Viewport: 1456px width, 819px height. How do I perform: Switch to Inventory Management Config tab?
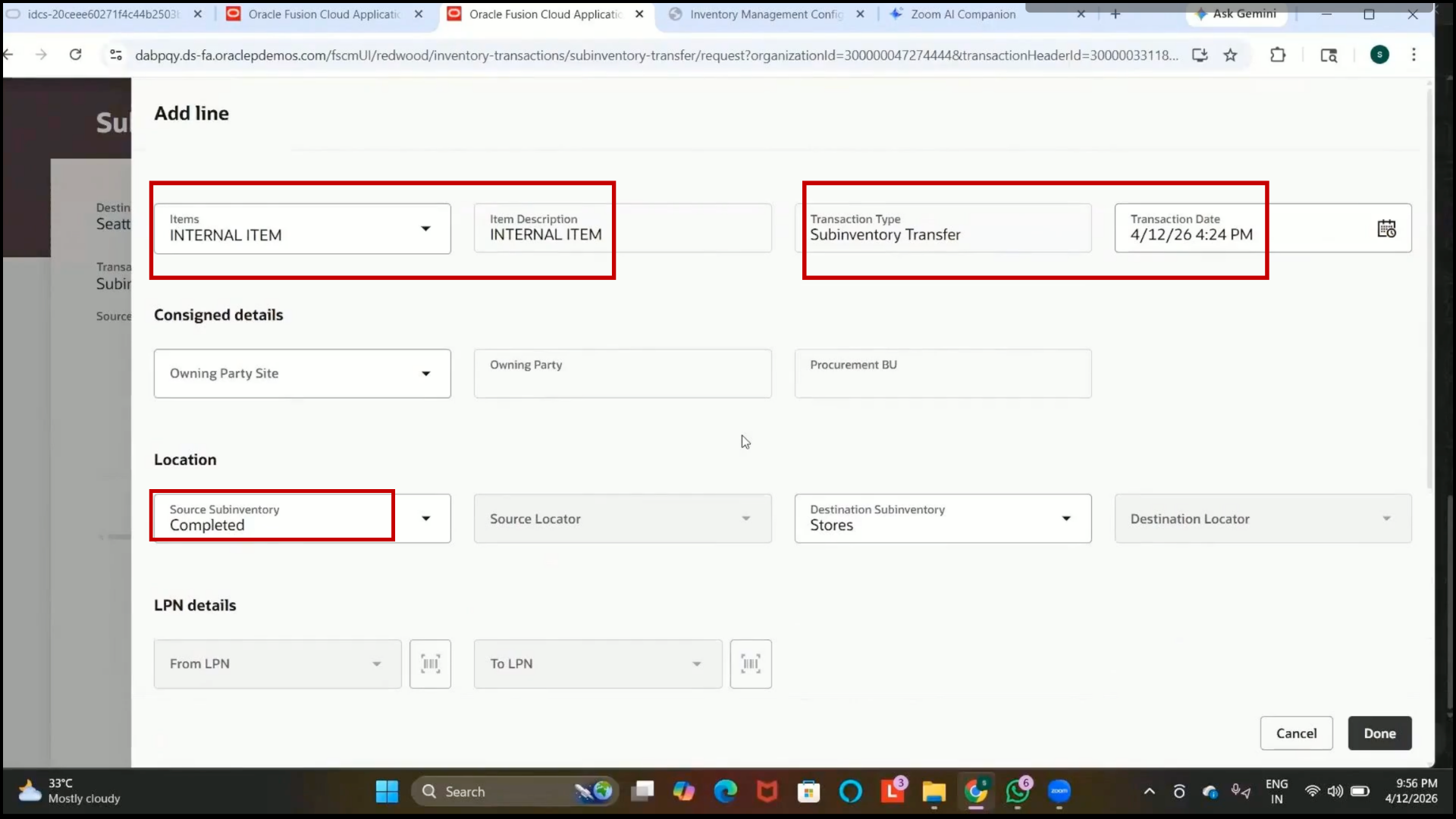pyautogui.click(x=766, y=14)
